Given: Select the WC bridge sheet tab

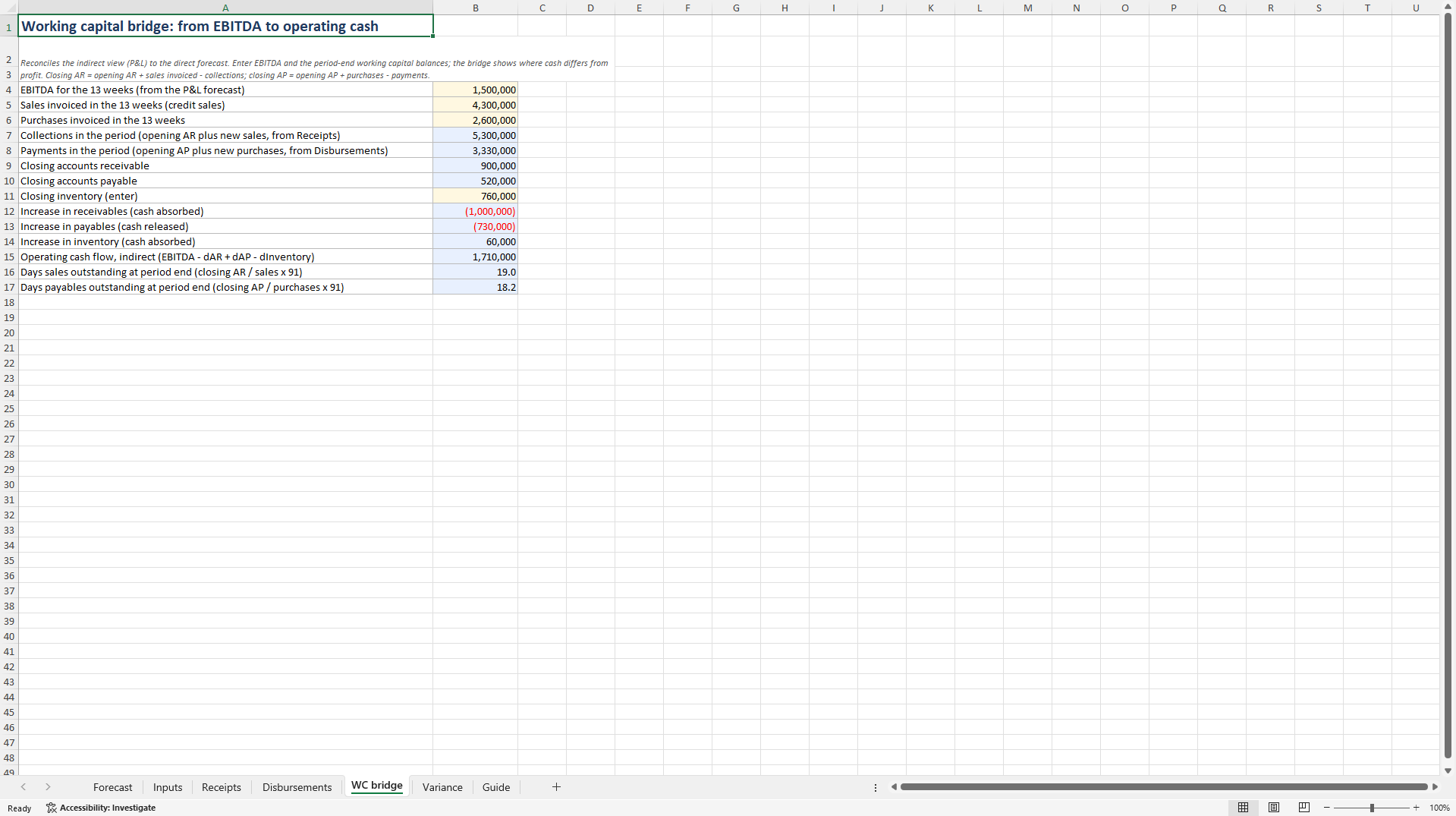Looking at the screenshot, I should 377,786.
